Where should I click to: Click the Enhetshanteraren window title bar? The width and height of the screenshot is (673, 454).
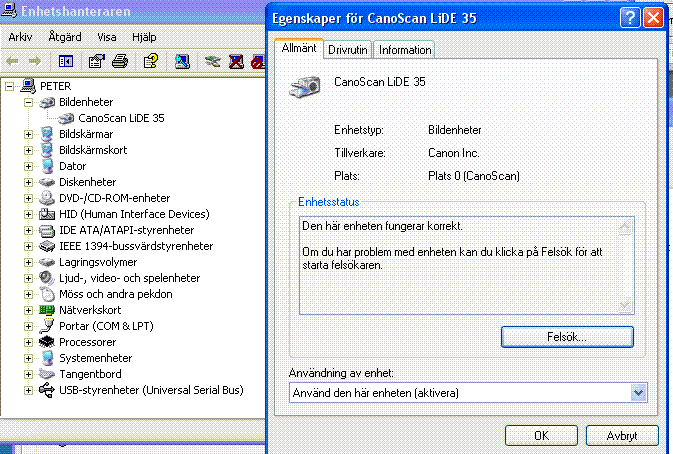click(x=133, y=12)
